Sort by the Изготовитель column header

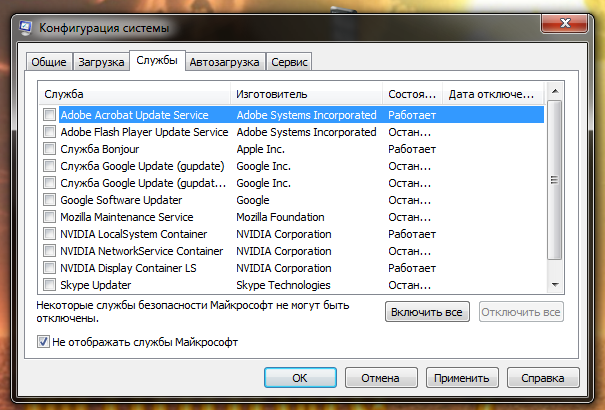point(306,94)
